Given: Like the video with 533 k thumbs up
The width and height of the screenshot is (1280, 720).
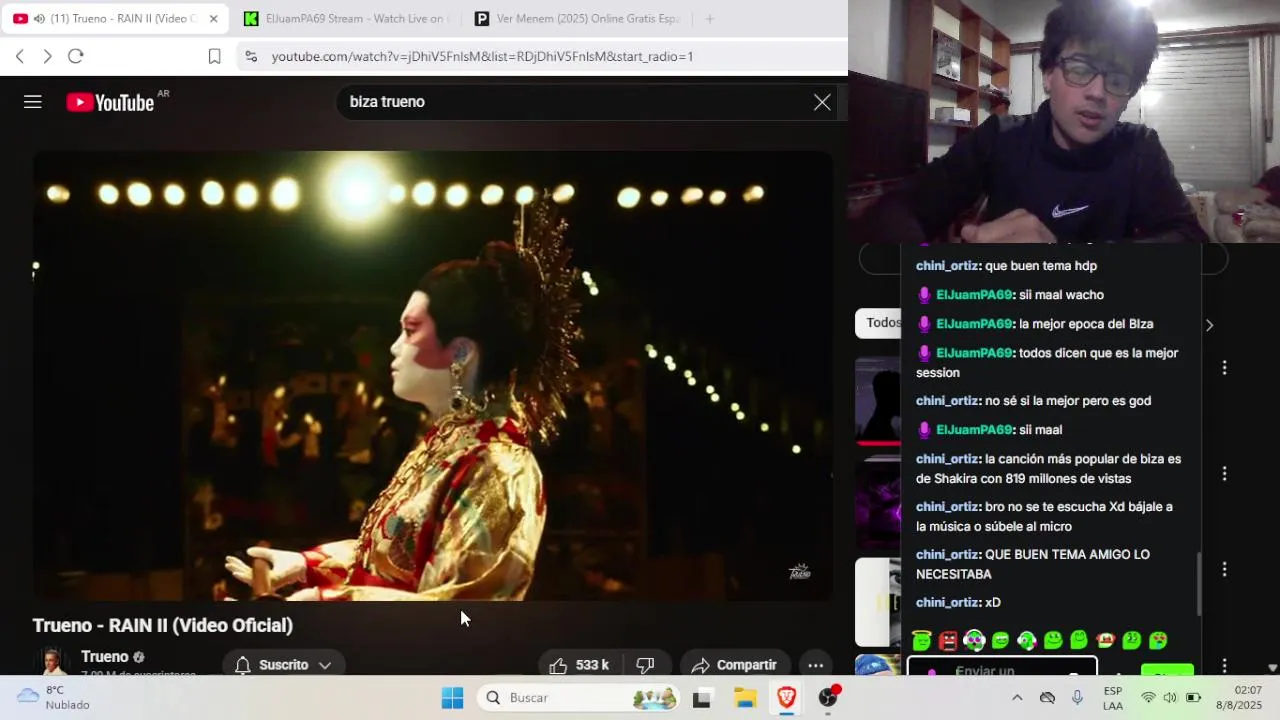Looking at the screenshot, I should [580, 665].
